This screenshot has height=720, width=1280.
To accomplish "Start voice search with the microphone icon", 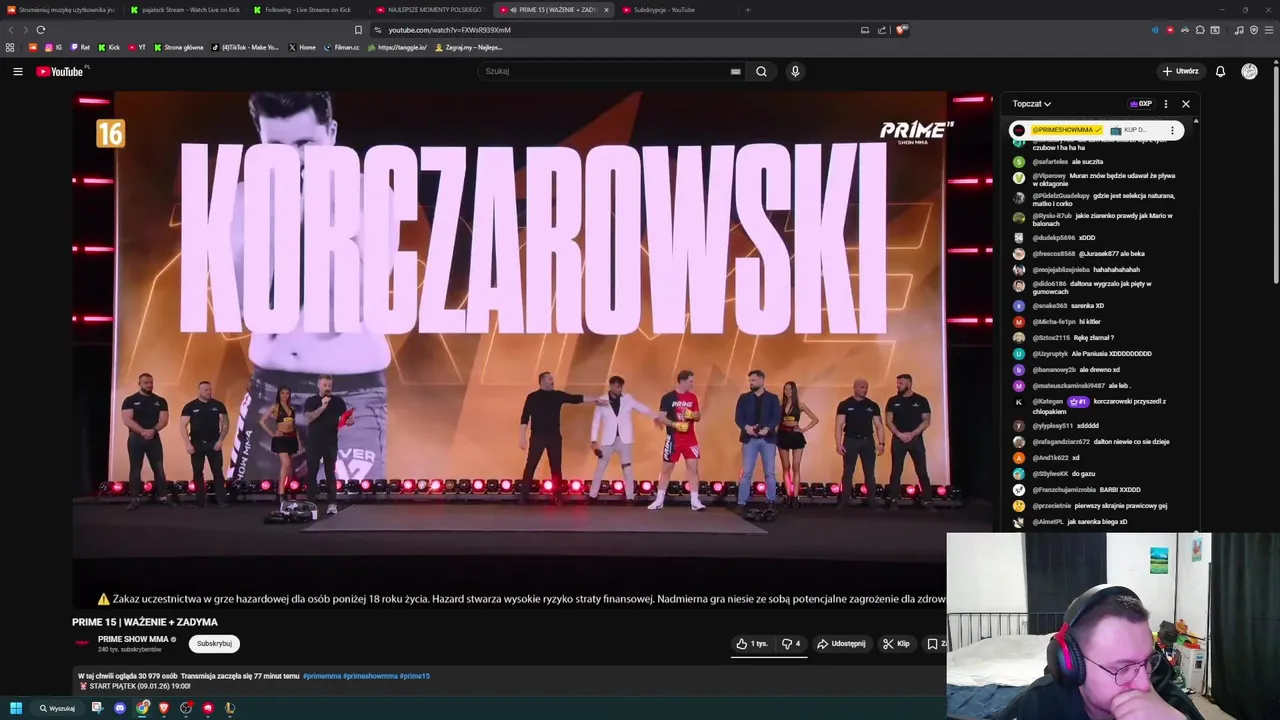I will click(795, 71).
